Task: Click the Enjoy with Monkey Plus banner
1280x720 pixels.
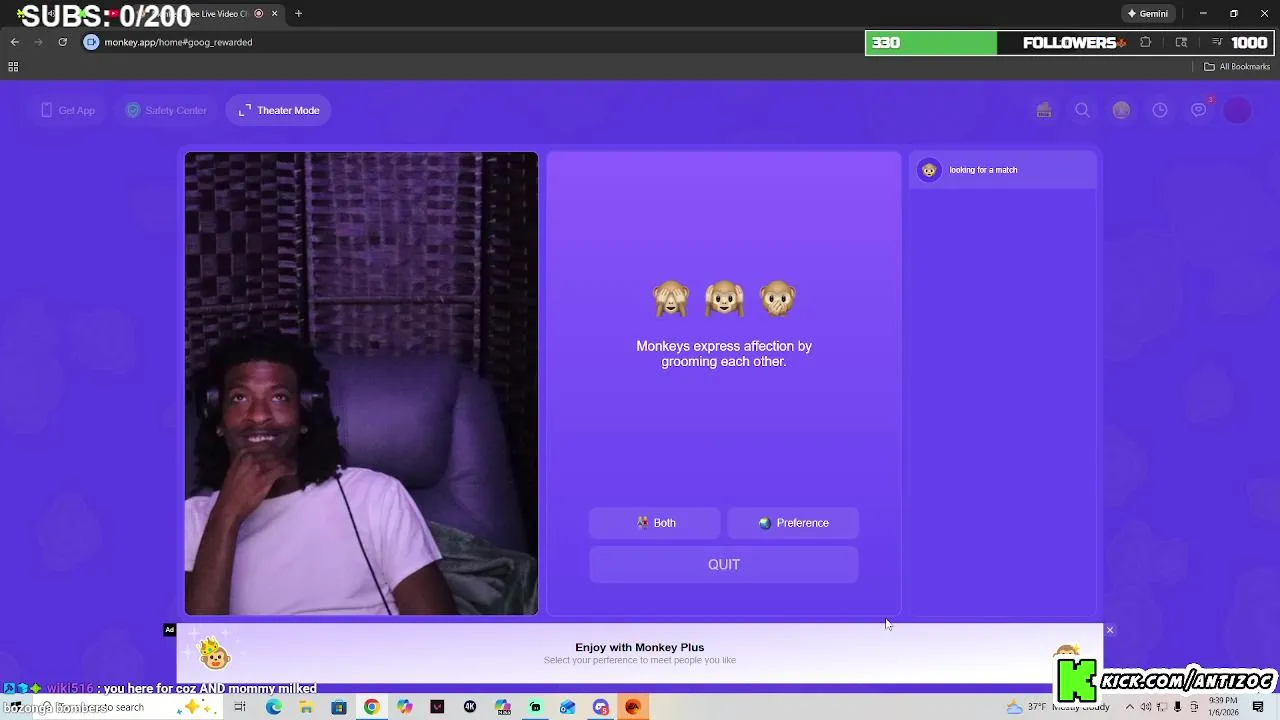Action: click(x=640, y=654)
